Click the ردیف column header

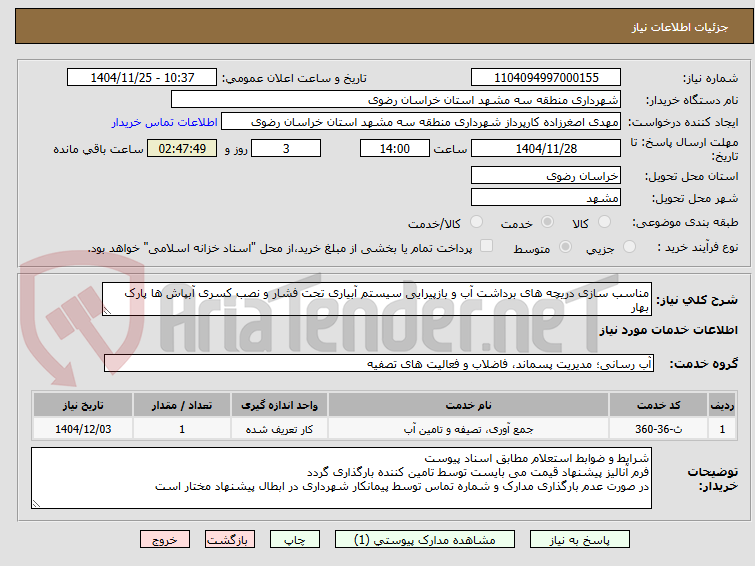722,405
